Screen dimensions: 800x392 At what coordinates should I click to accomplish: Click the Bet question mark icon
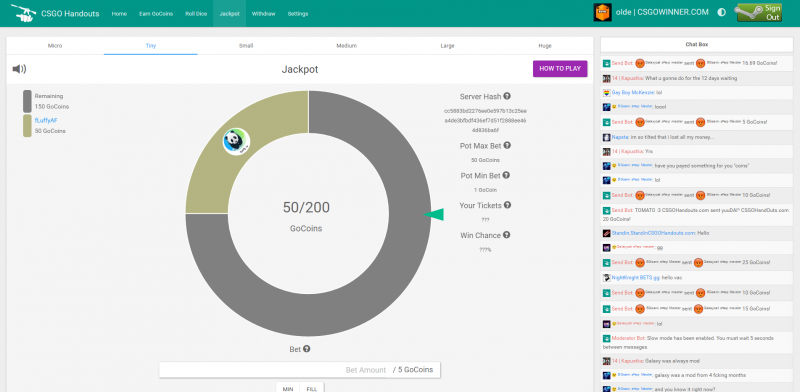[x=307, y=349]
